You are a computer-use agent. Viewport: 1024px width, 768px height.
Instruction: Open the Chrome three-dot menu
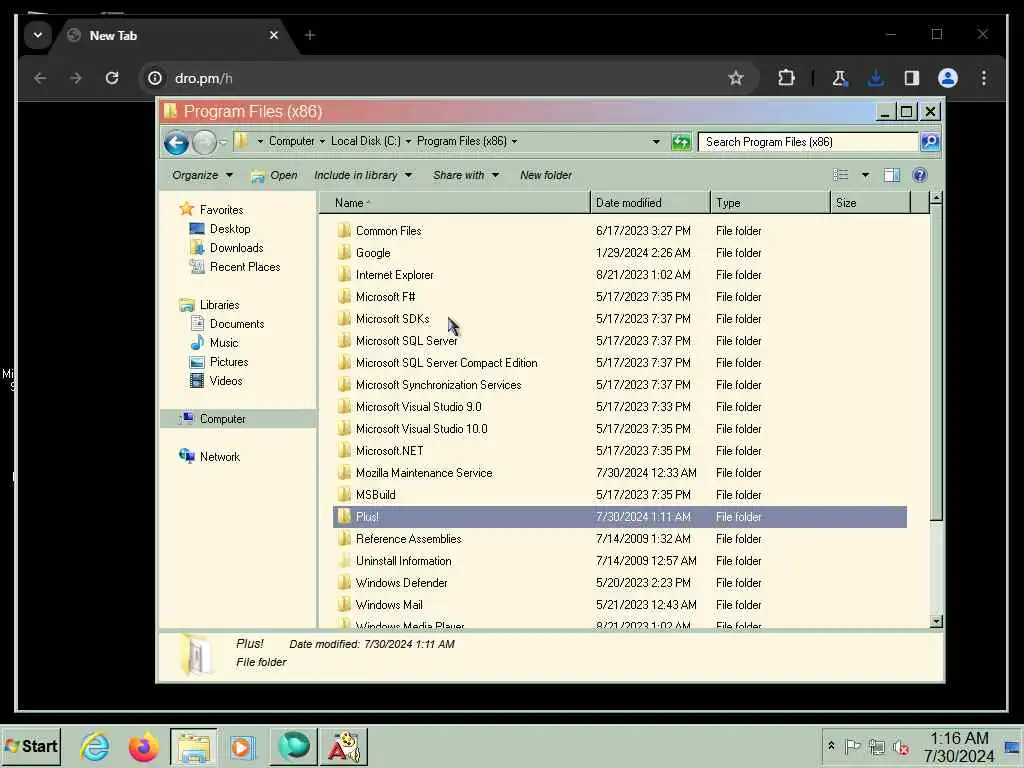984,78
